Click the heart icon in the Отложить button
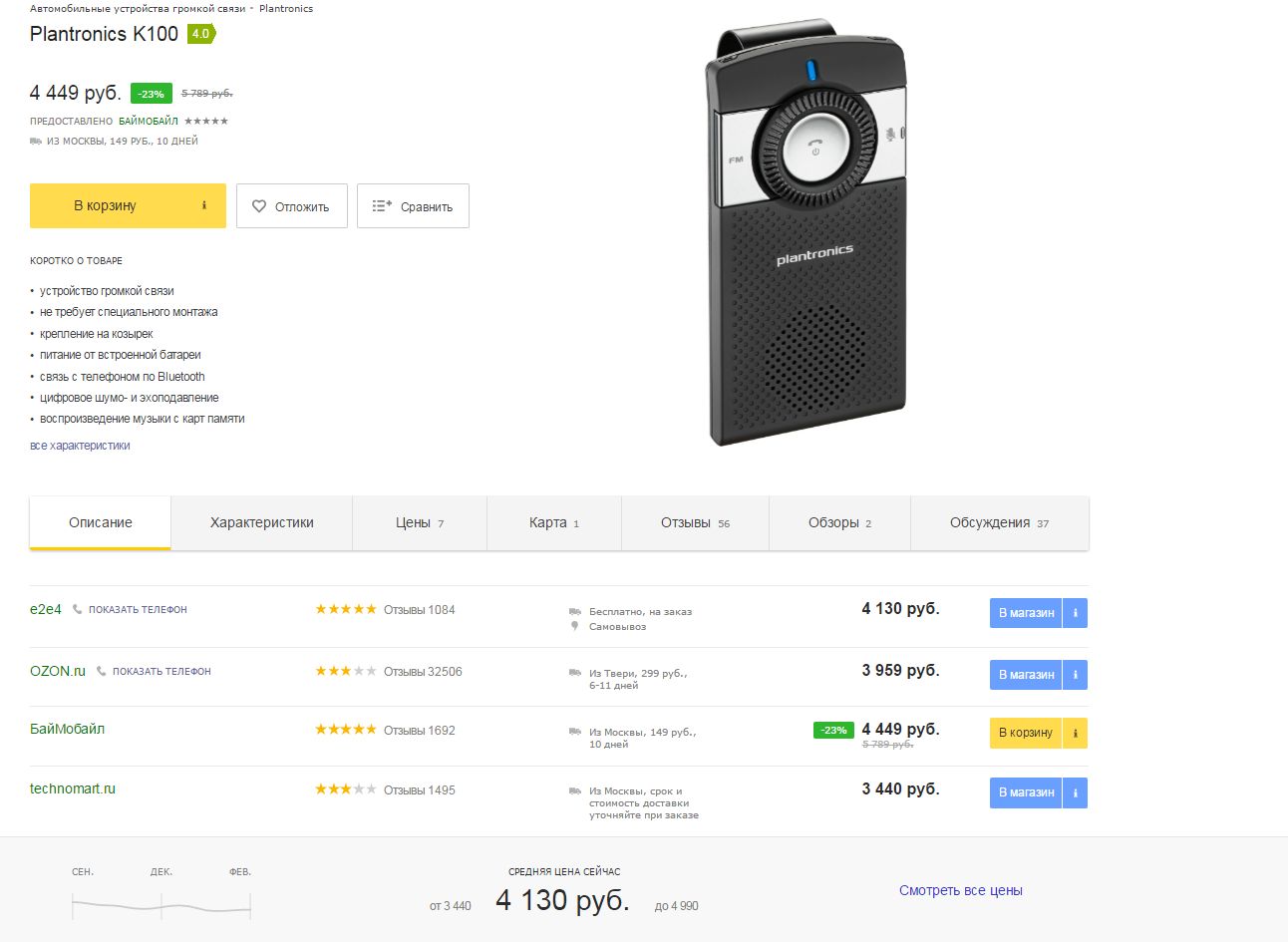This screenshot has width=1288, height=942. [259, 206]
